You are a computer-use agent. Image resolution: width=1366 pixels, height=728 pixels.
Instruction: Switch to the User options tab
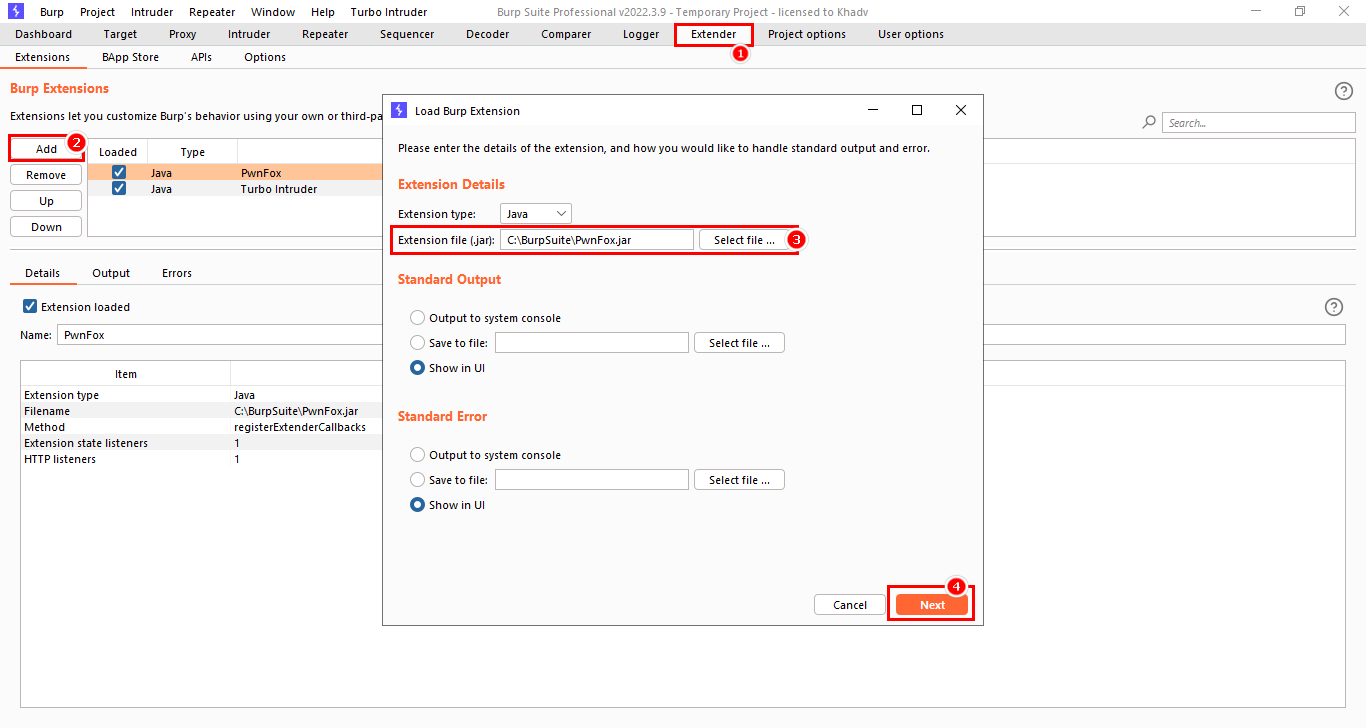coord(911,34)
